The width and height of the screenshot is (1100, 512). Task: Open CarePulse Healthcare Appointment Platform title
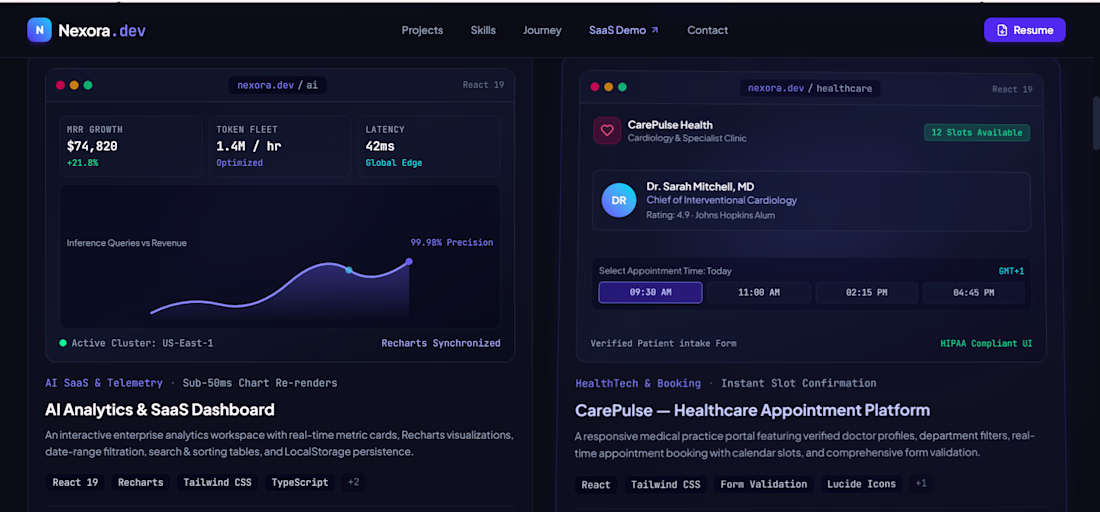pos(753,410)
